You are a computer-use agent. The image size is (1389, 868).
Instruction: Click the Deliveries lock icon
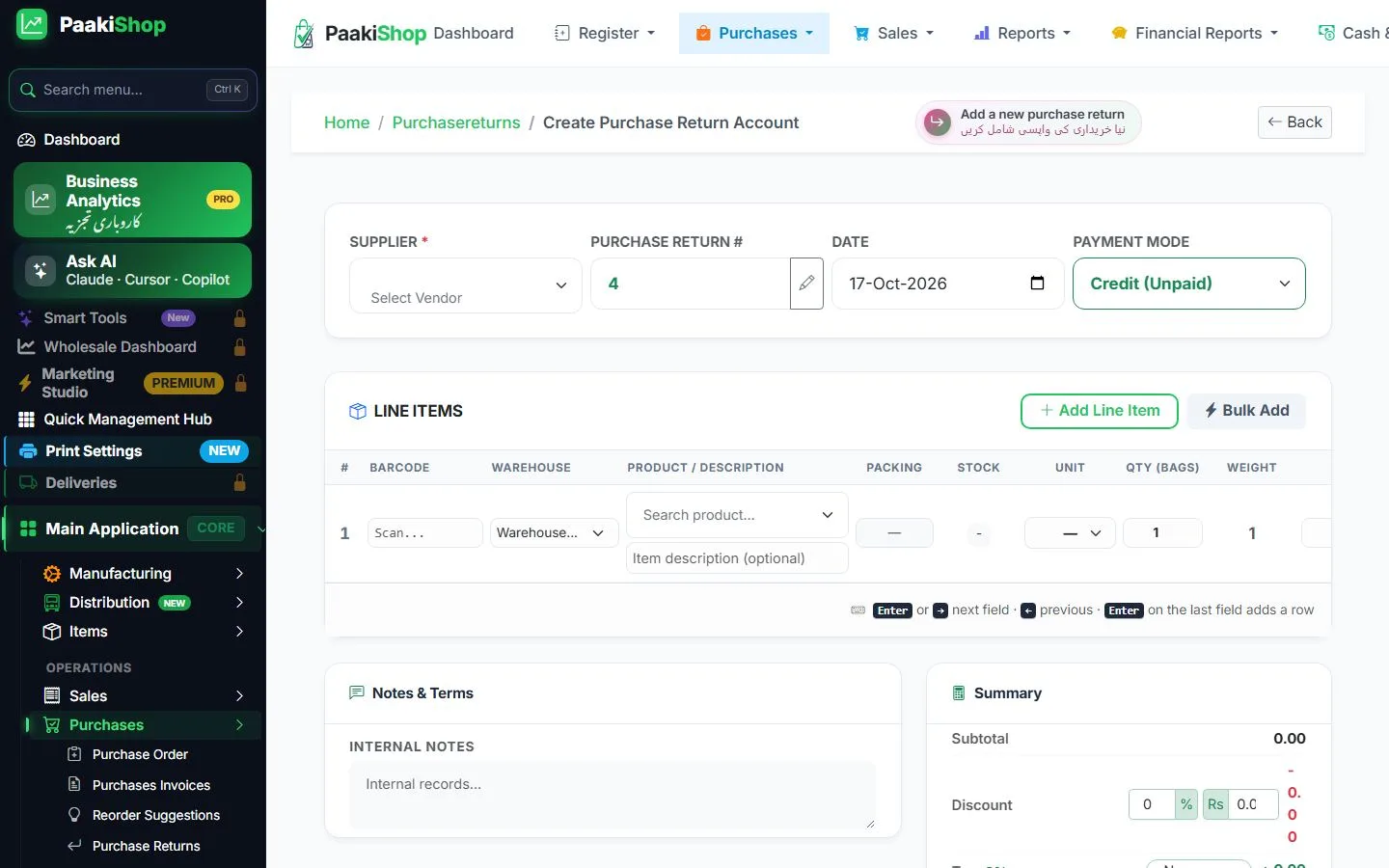click(x=239, y=483)
